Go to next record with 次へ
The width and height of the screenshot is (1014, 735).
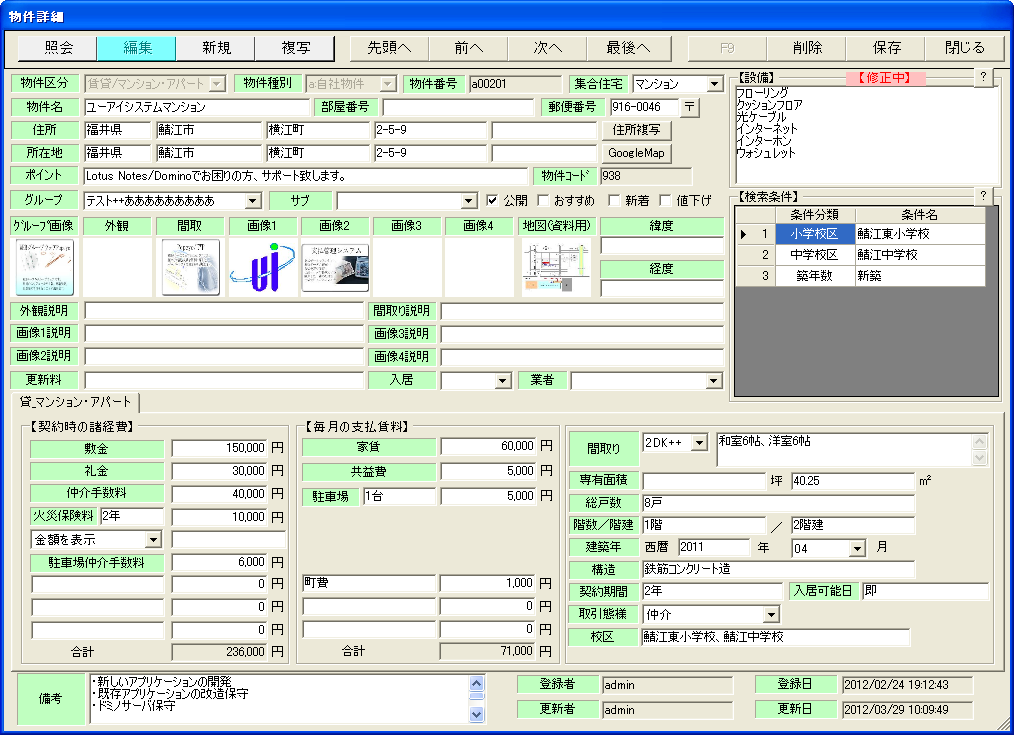tap(548, 48)
